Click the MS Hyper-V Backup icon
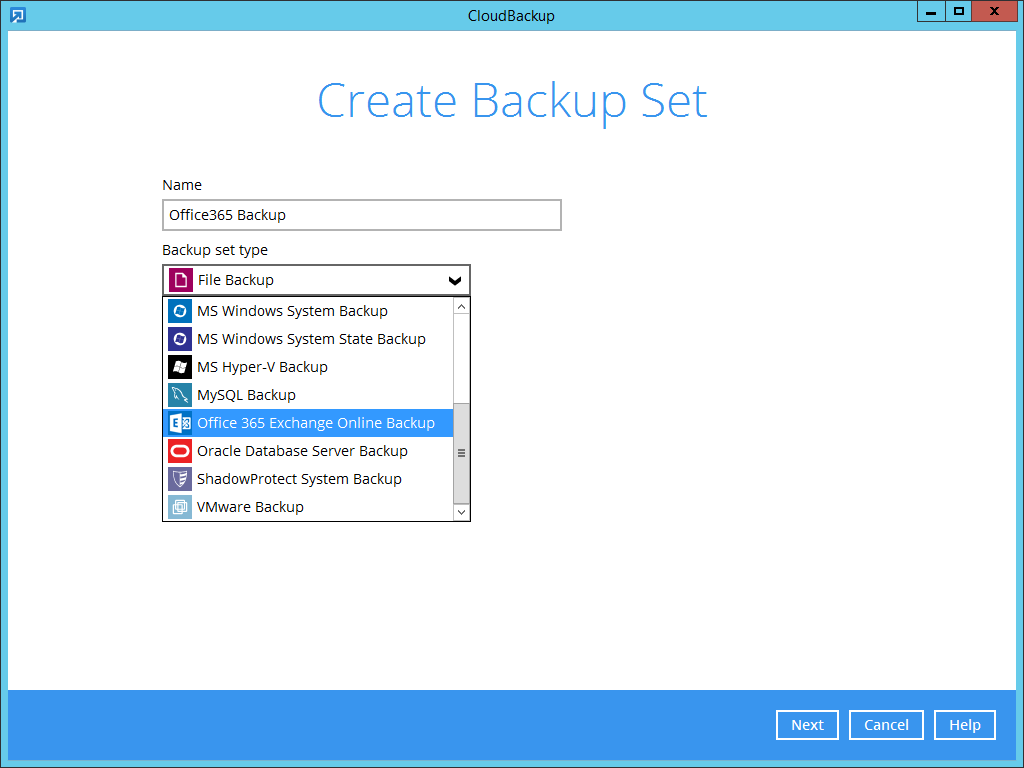1024x768 pixels. [180, 367]
